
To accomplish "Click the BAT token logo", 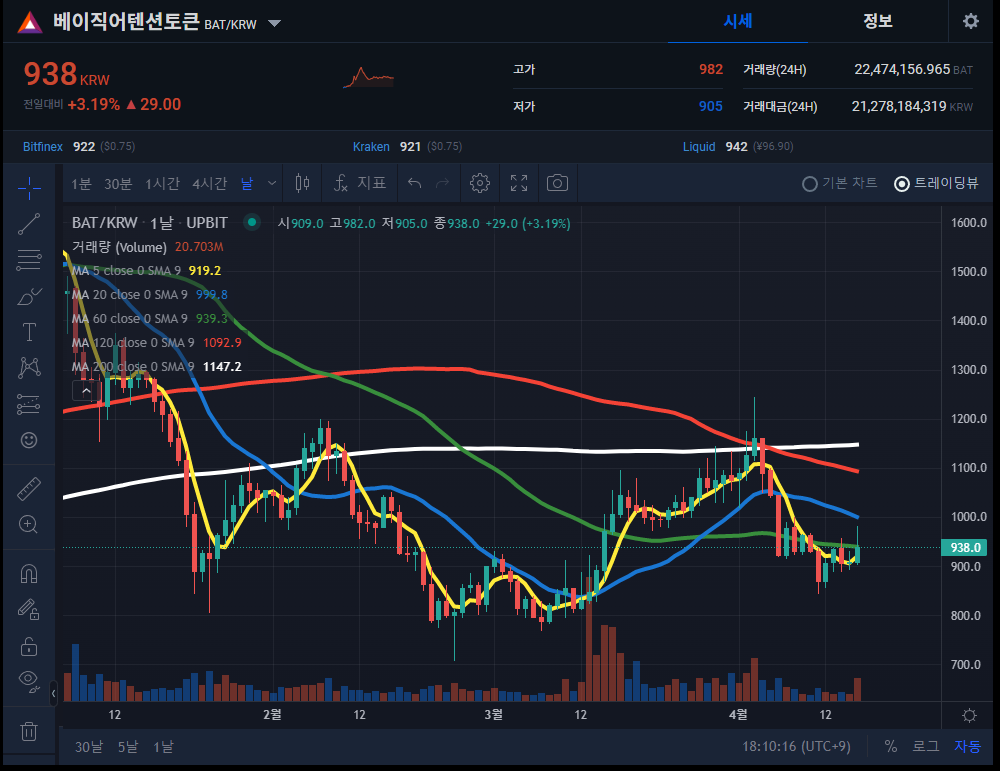I will pyautogui.click(x=29, y=23).
